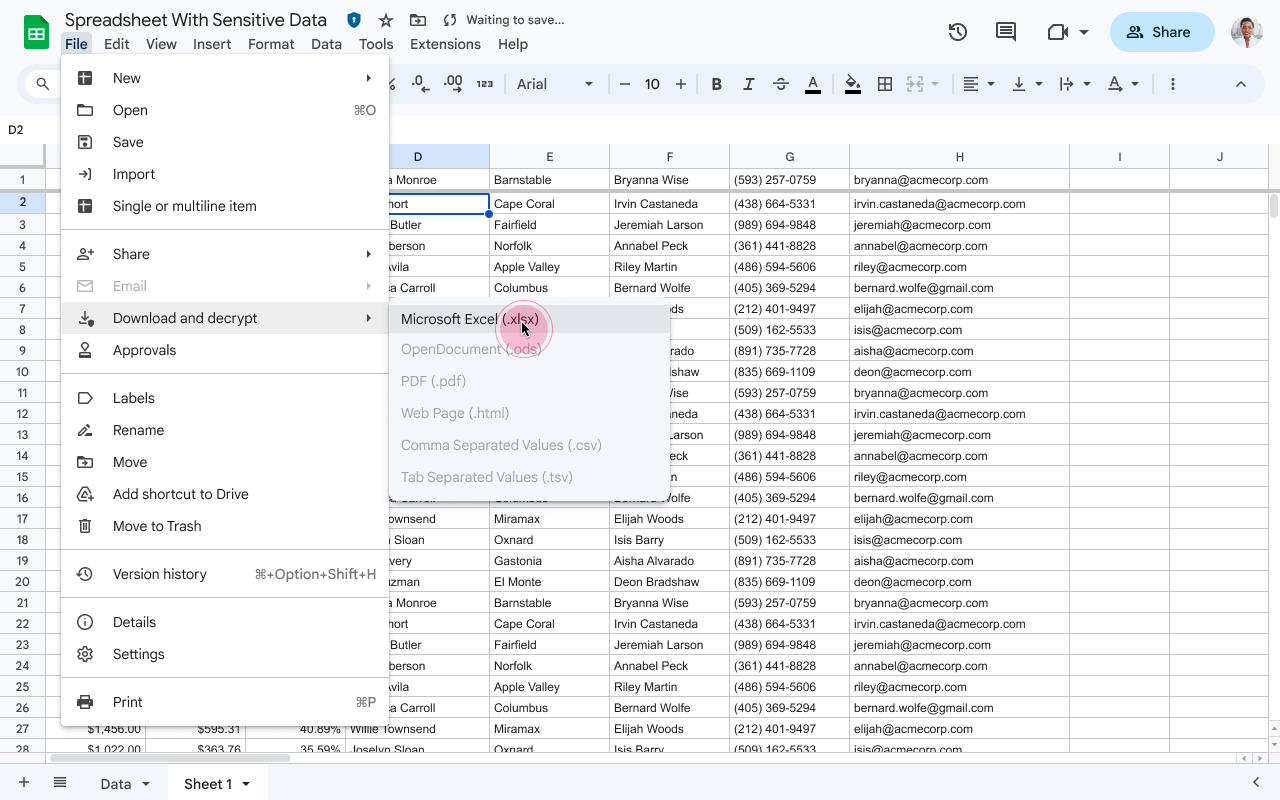Open the Insert menu
The height and width of the screenshot is (800, 1280).
click(x=212, y=44)
